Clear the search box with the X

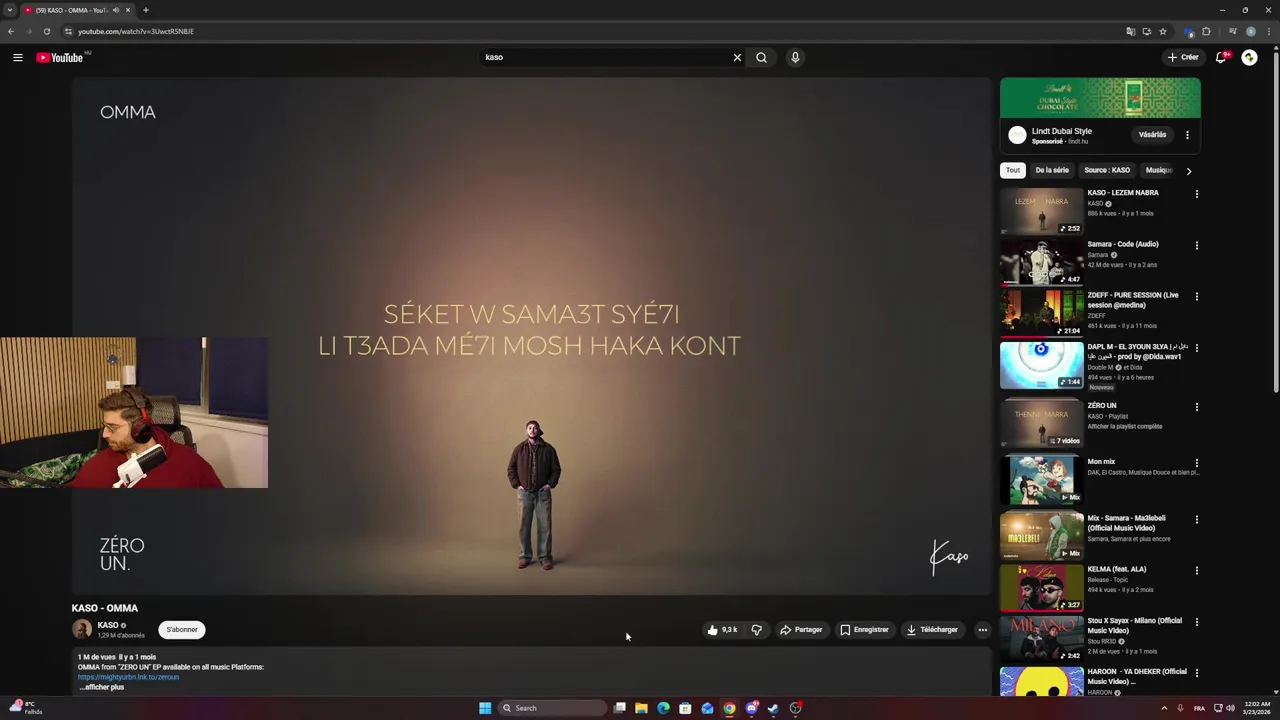click(x=737, y=57)
